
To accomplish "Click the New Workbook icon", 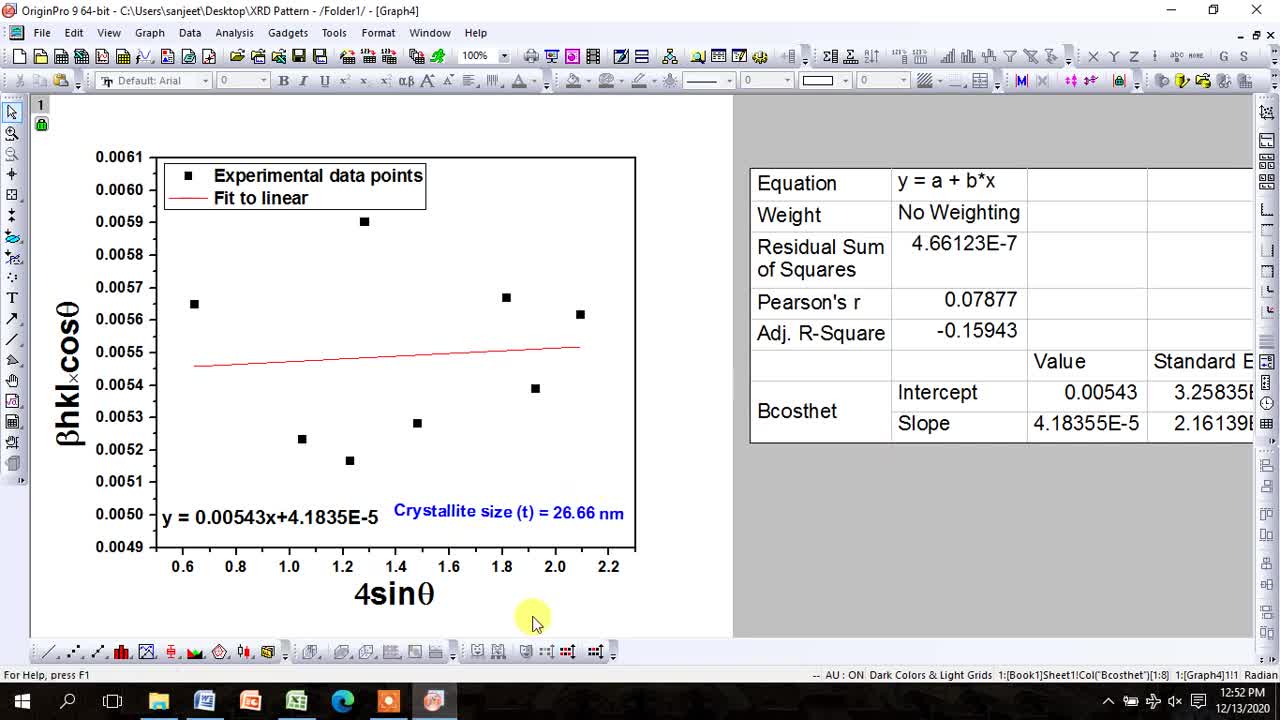I will [x=61, y=57].
